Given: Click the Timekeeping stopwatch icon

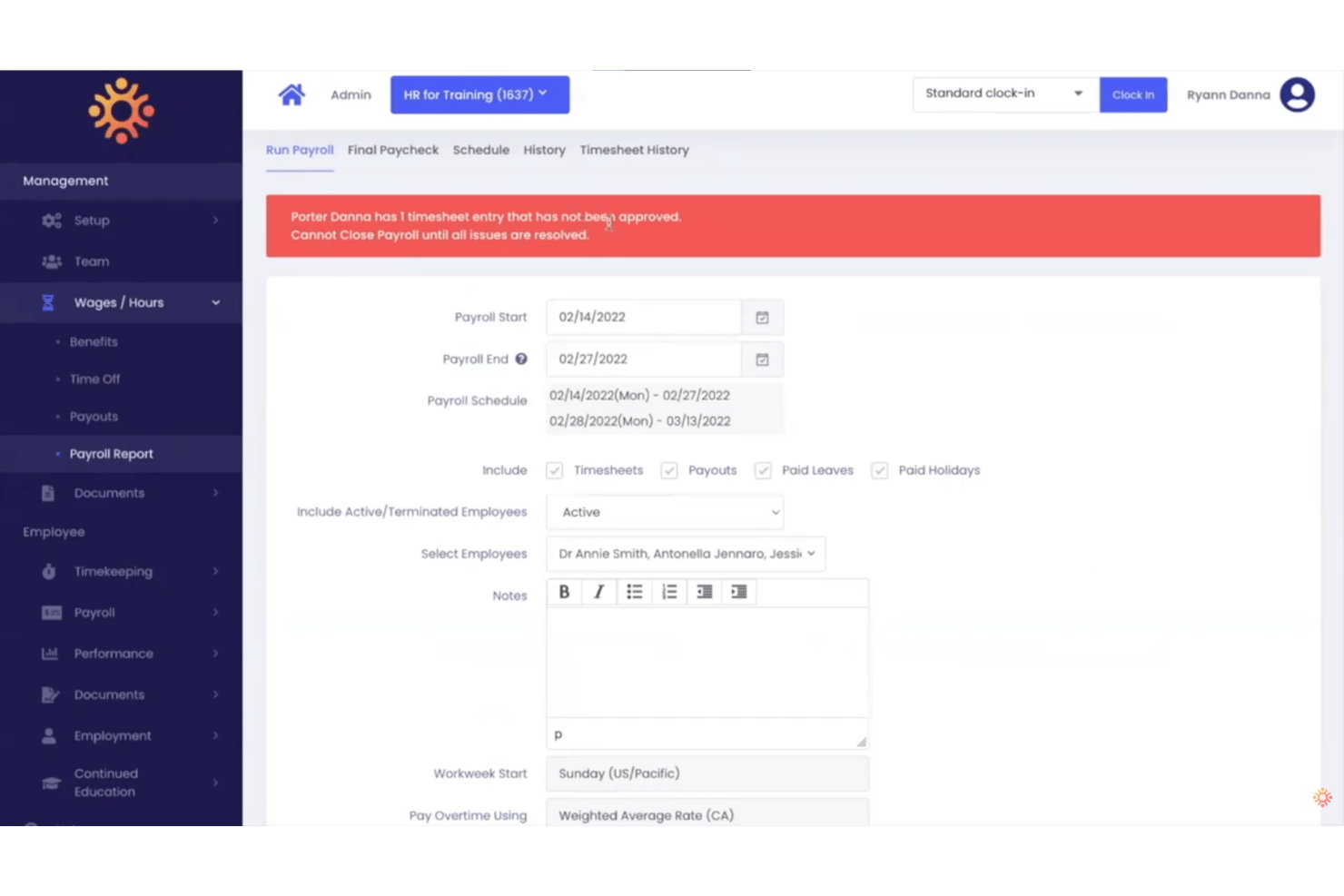Looking at the screenshot, I should pos(49,572).
